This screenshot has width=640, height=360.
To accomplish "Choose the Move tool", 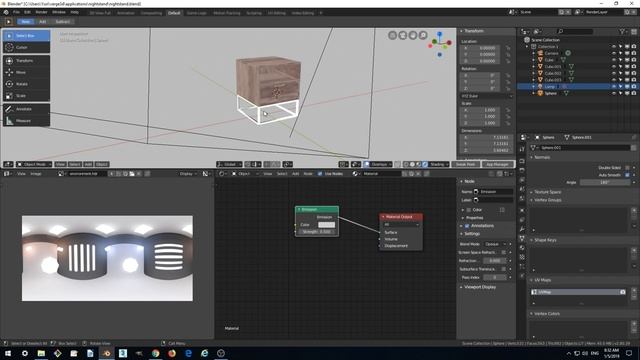I will click(27, 72).
